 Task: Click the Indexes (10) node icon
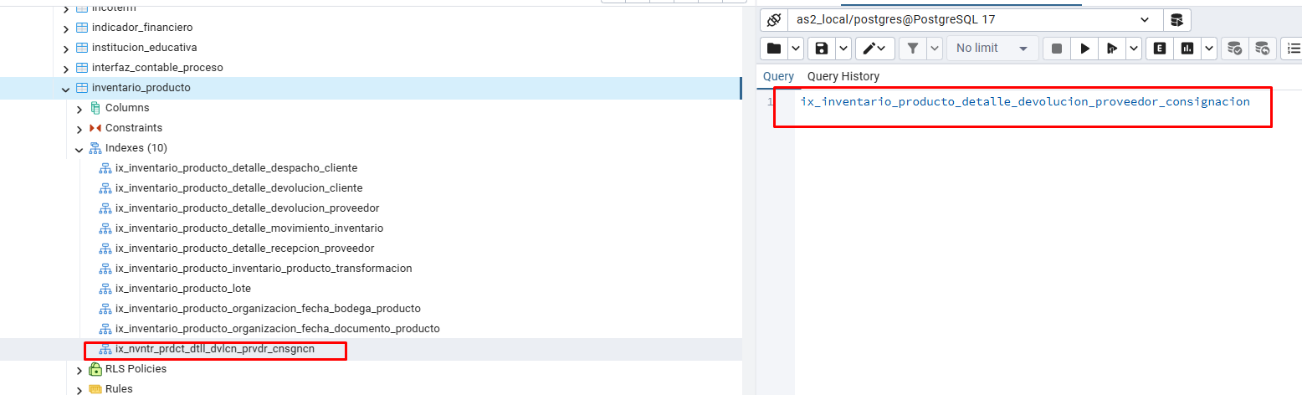click(x=96, y=148)
